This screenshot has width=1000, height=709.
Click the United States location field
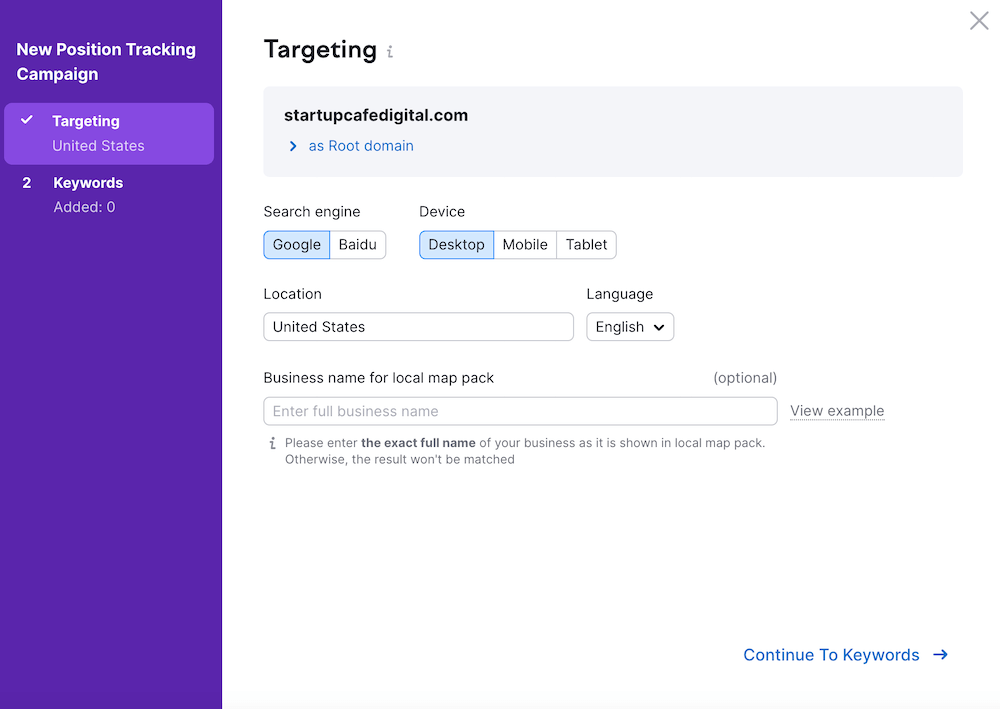click(x=418, y=327)
